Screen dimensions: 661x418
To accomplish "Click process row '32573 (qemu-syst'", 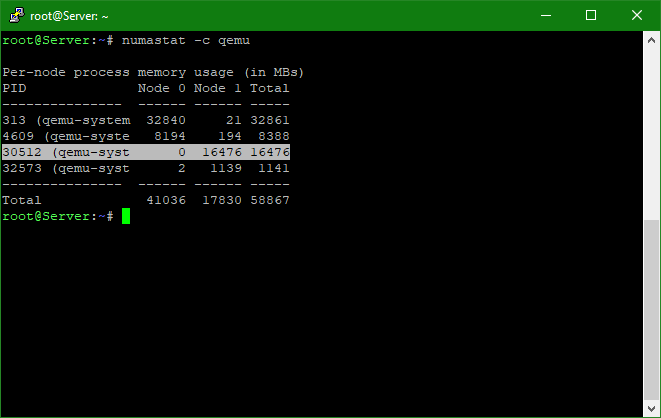I will tap(66, 169).
